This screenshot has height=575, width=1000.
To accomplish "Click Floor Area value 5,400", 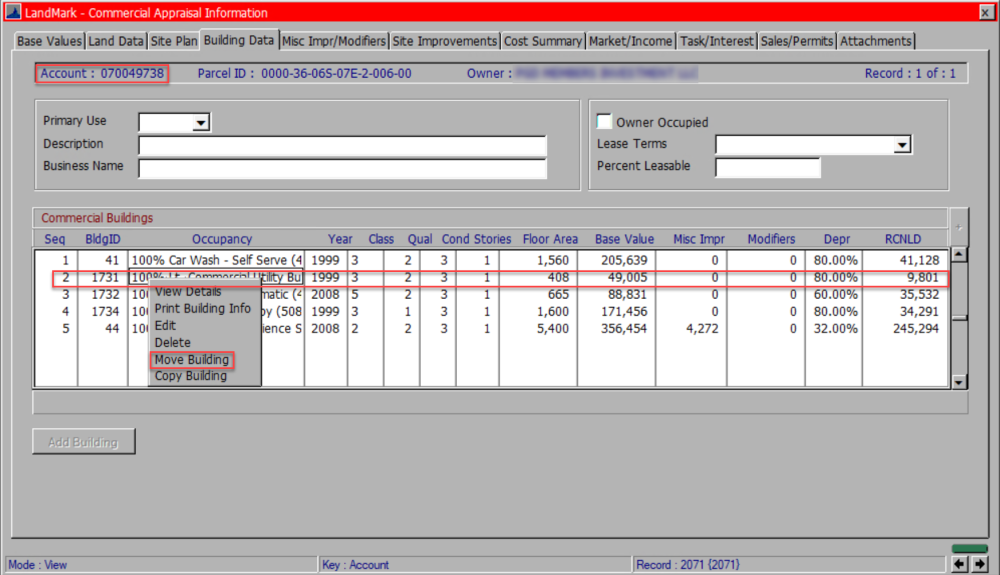I will coord(552,329).
